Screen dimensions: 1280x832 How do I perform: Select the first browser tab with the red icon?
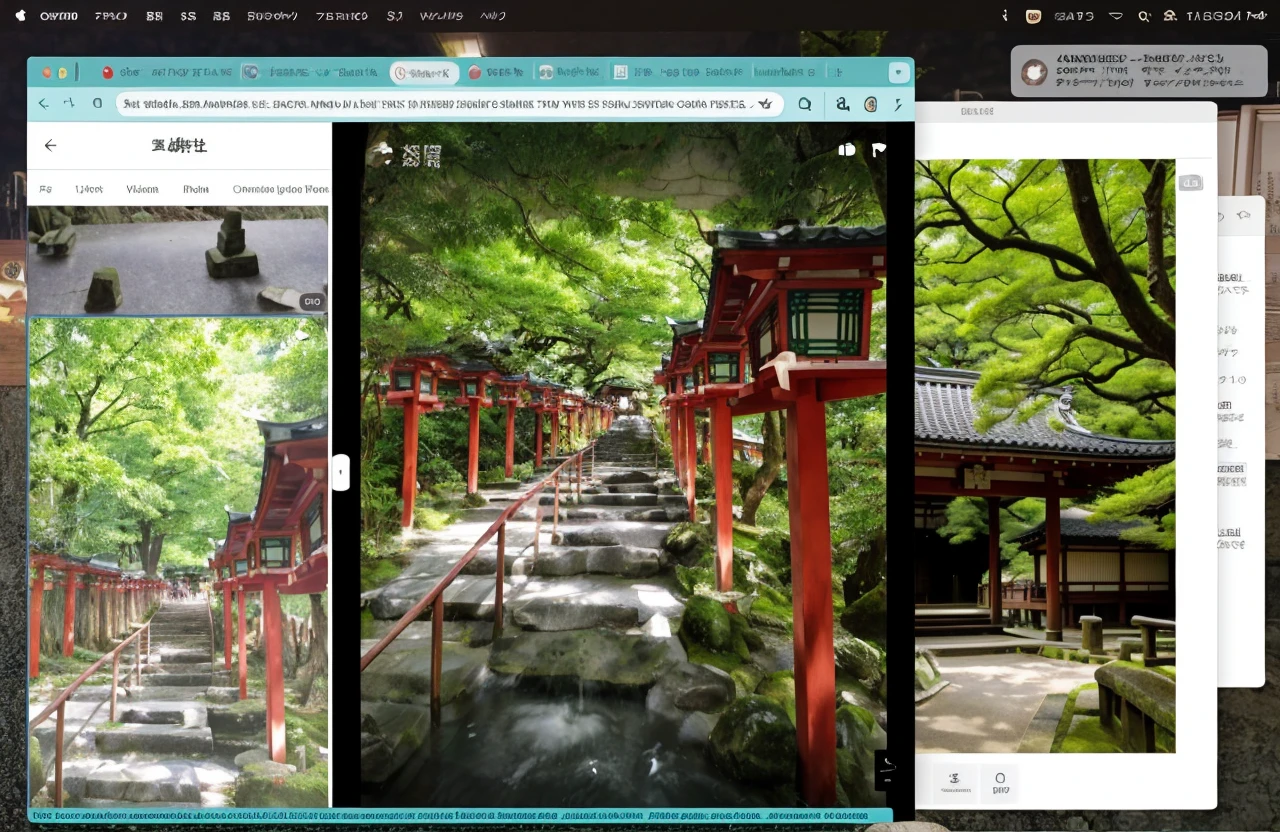click(x=166, y=72)
